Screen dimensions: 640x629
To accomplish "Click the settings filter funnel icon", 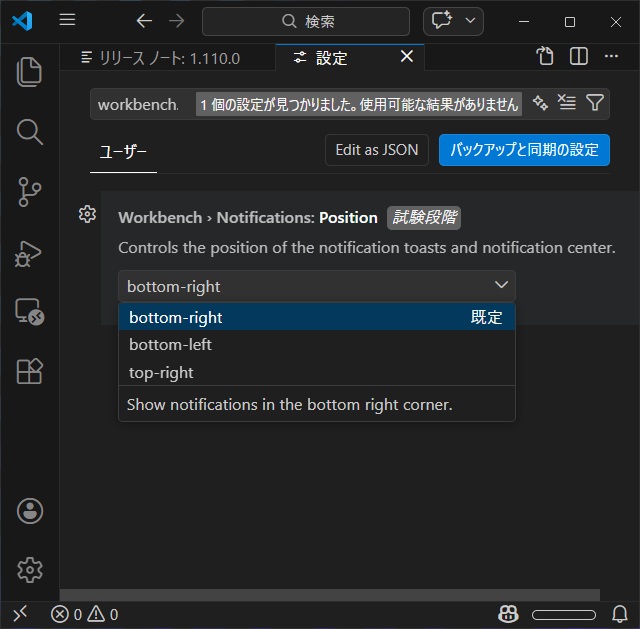I will (x=595, y=103).
